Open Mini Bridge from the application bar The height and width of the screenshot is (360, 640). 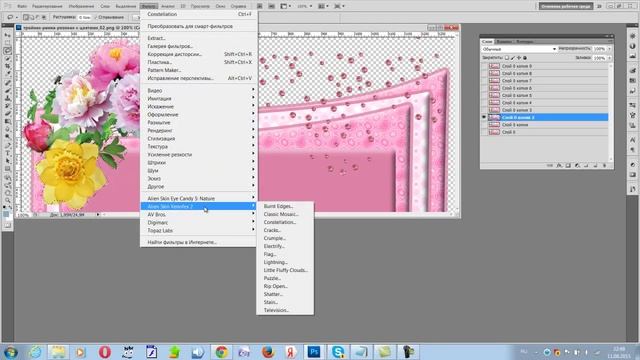[271, 6]
